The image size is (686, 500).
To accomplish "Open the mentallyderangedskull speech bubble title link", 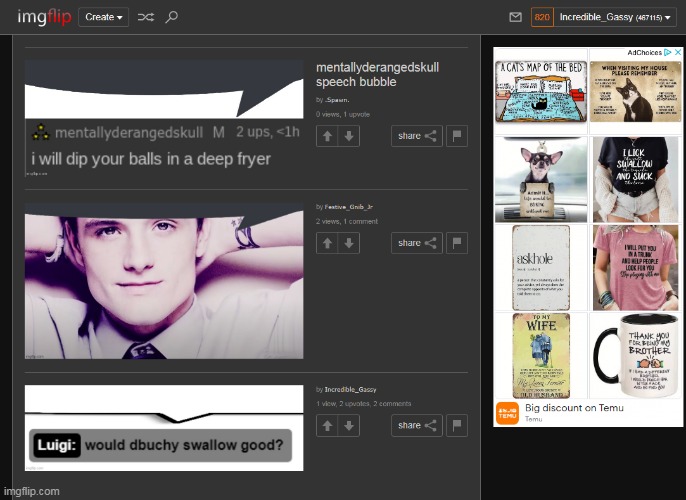I will (x=377, y=74).
